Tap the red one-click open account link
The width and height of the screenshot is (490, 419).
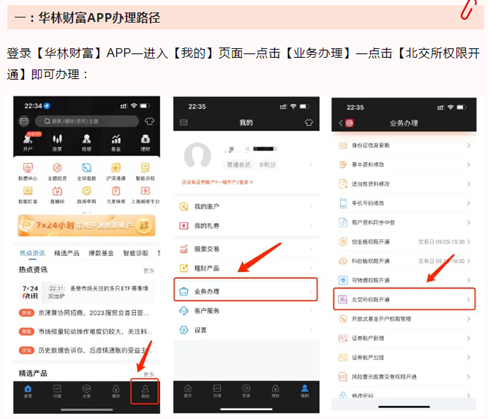[217, 182]
